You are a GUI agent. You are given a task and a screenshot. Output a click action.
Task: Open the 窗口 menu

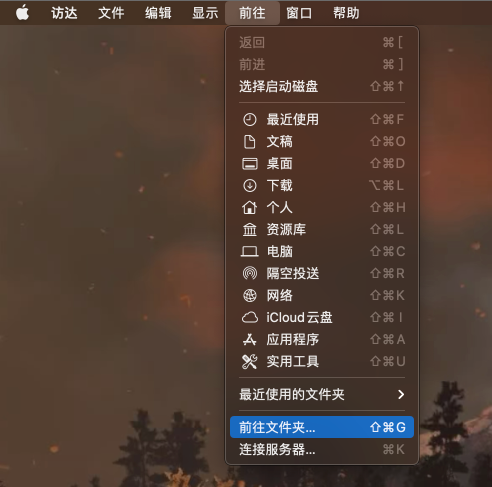coord(299,13)
